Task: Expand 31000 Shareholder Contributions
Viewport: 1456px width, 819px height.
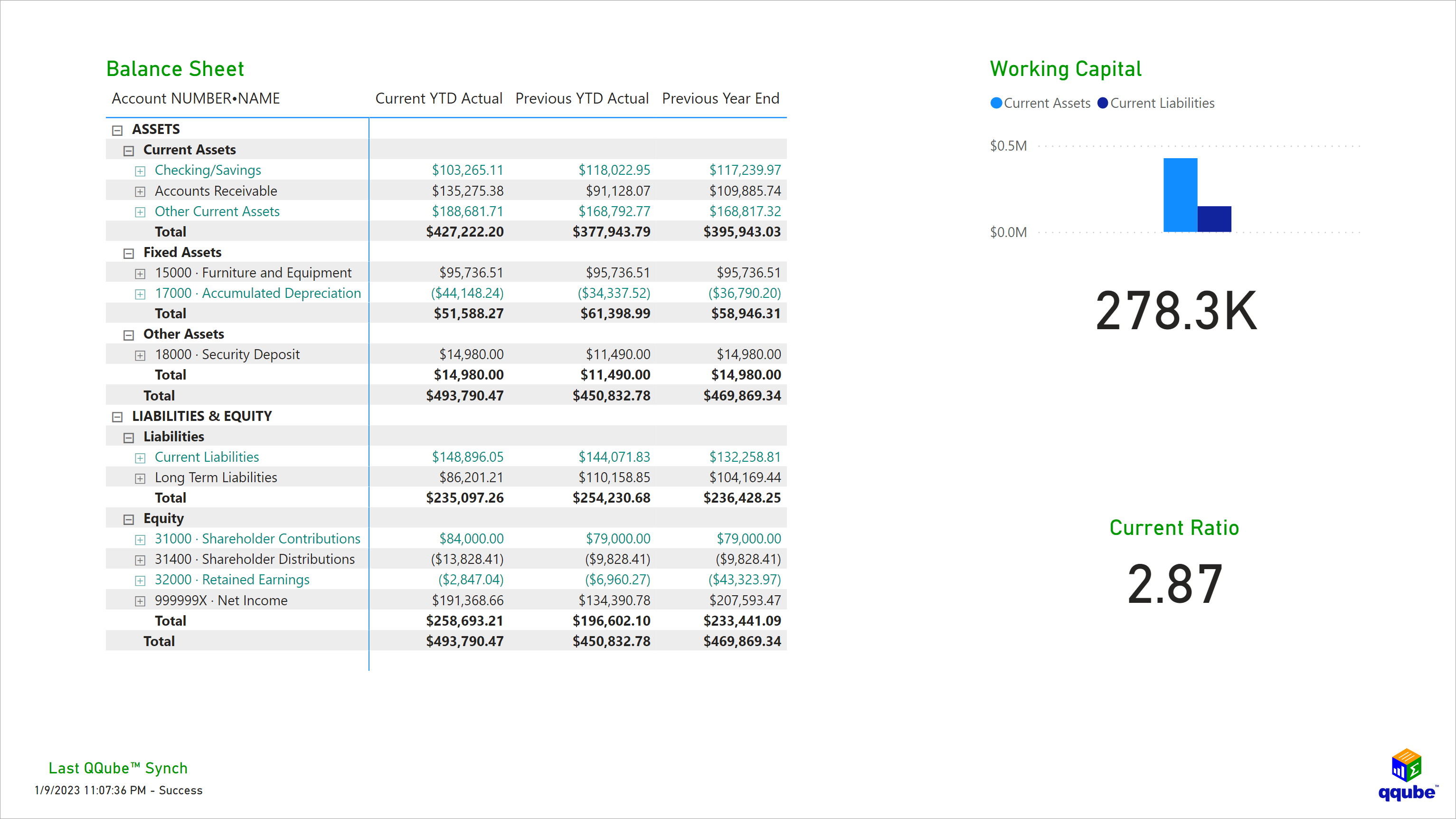Action: pos(140,539)
